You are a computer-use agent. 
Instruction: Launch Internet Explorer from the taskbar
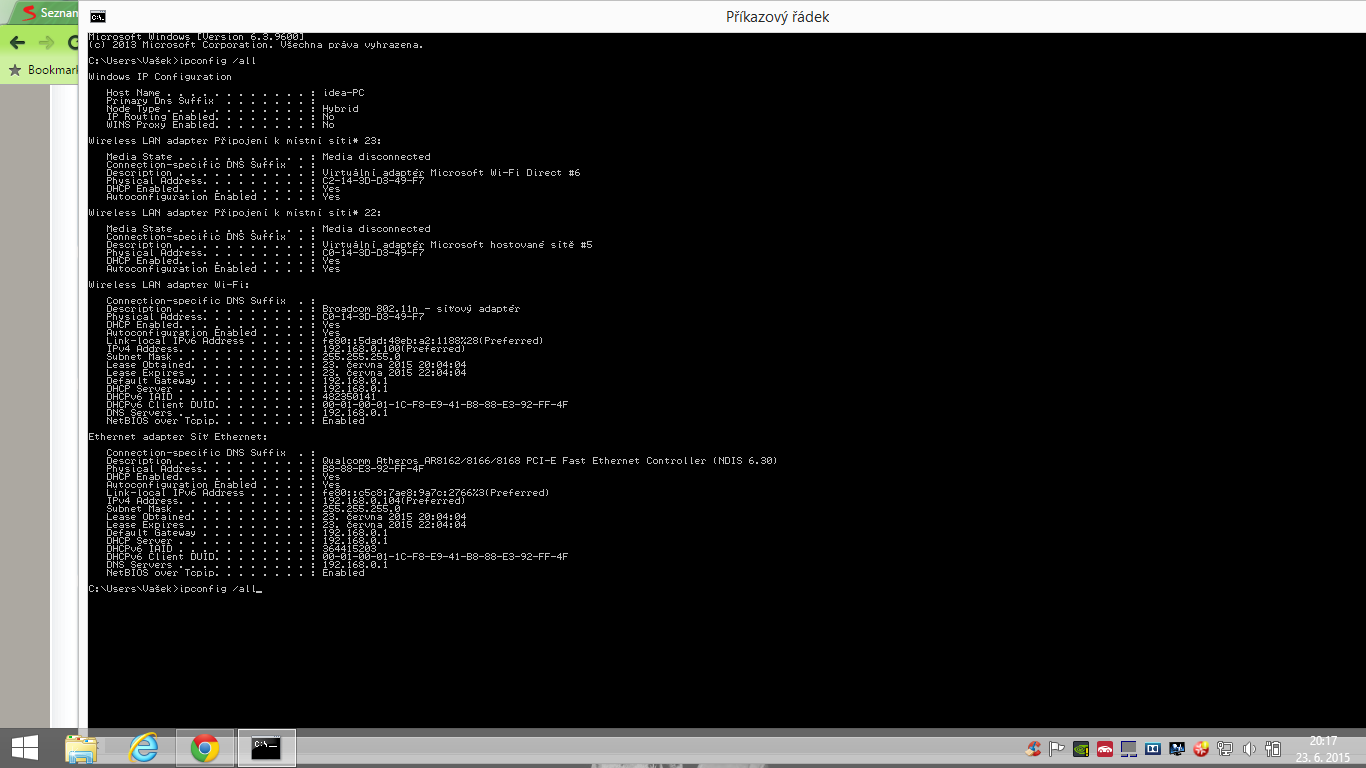pyautogui.click(x=144, y=747)
